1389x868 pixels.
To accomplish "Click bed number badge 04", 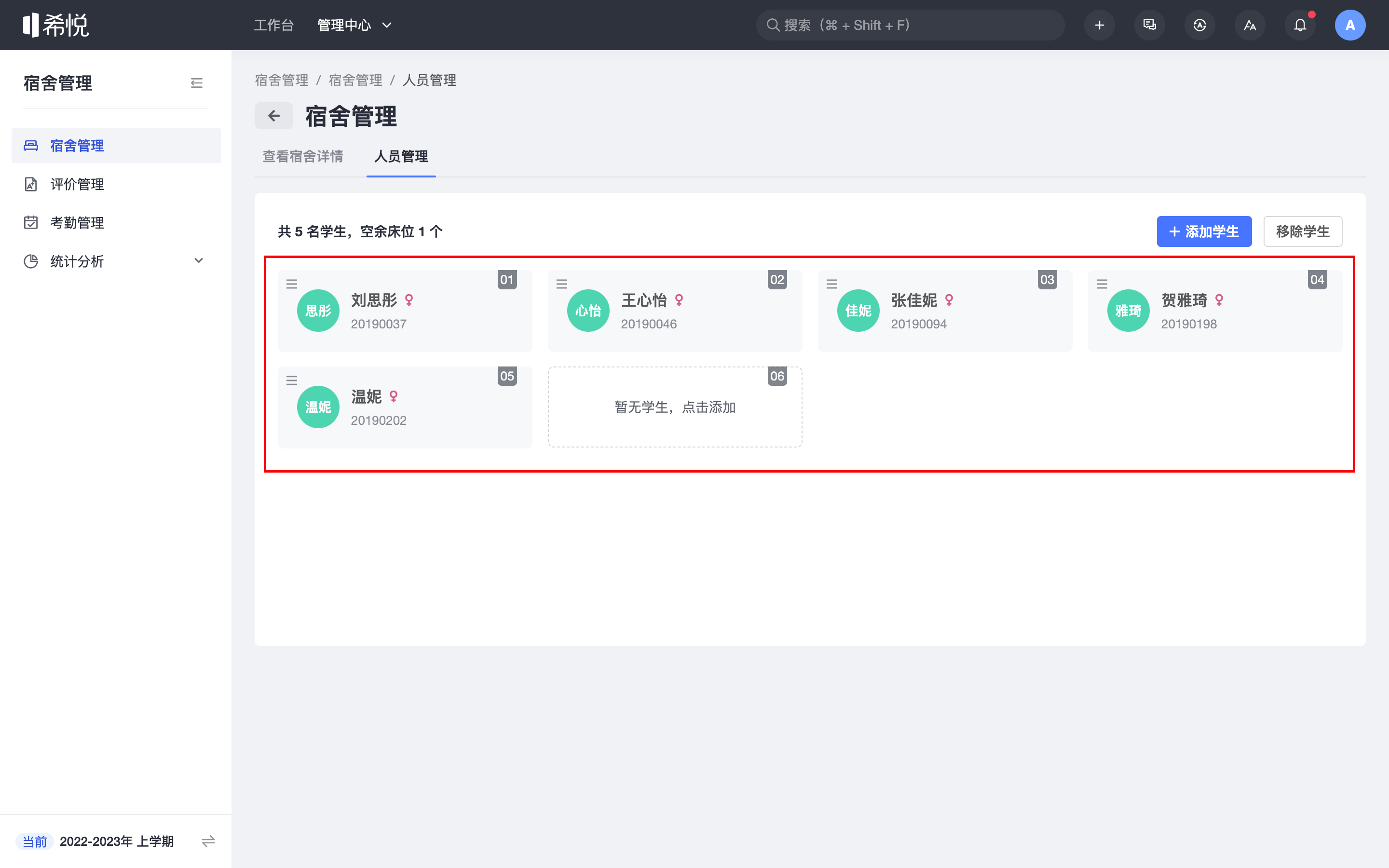I will [x=1317, y=280].
